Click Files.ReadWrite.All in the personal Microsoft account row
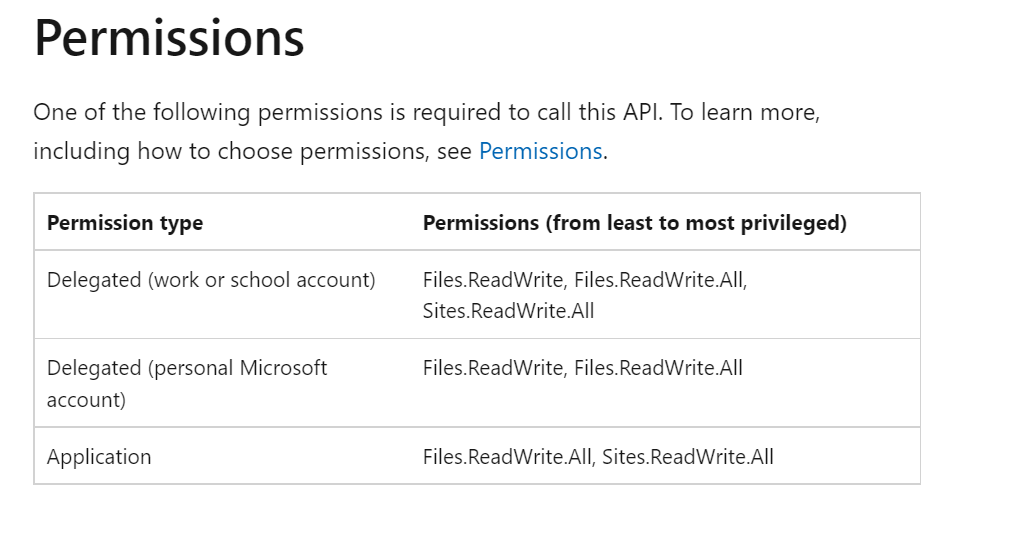Image resolution: width=1011 pixels, height=535 pixels. [658, 368]
